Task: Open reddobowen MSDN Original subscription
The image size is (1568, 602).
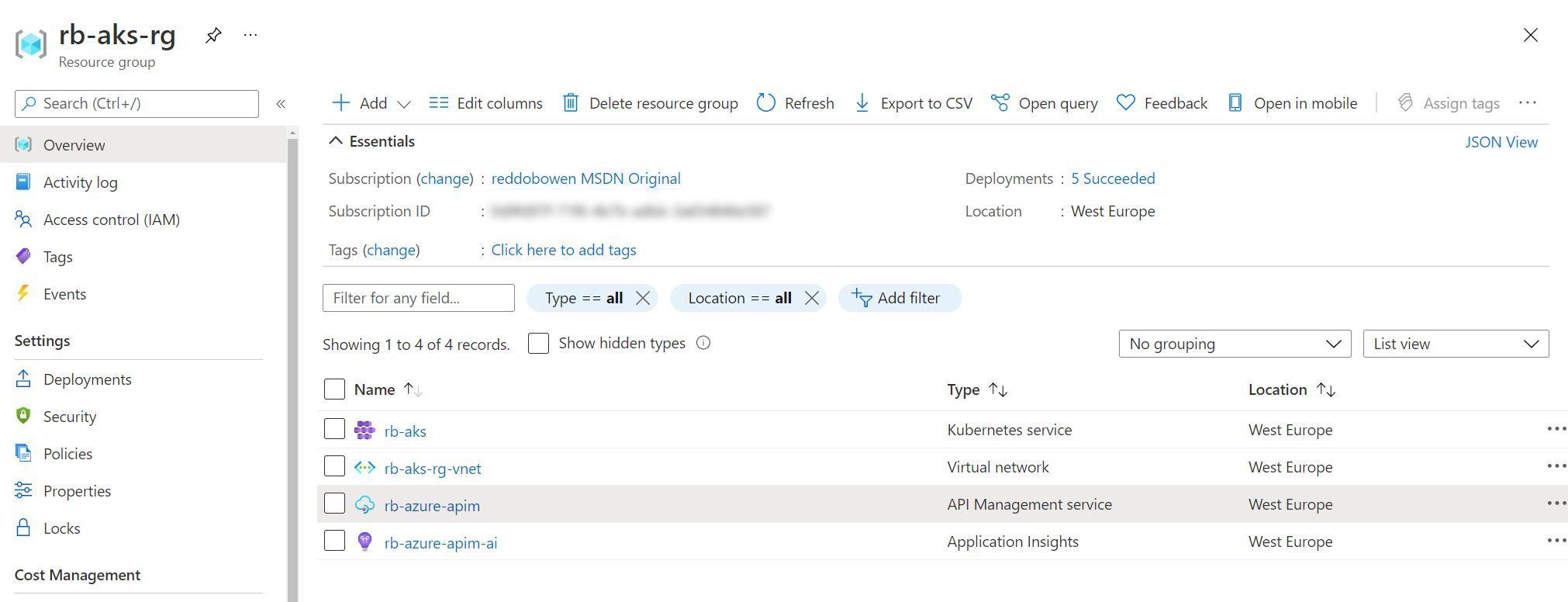Action: [585, 178]
